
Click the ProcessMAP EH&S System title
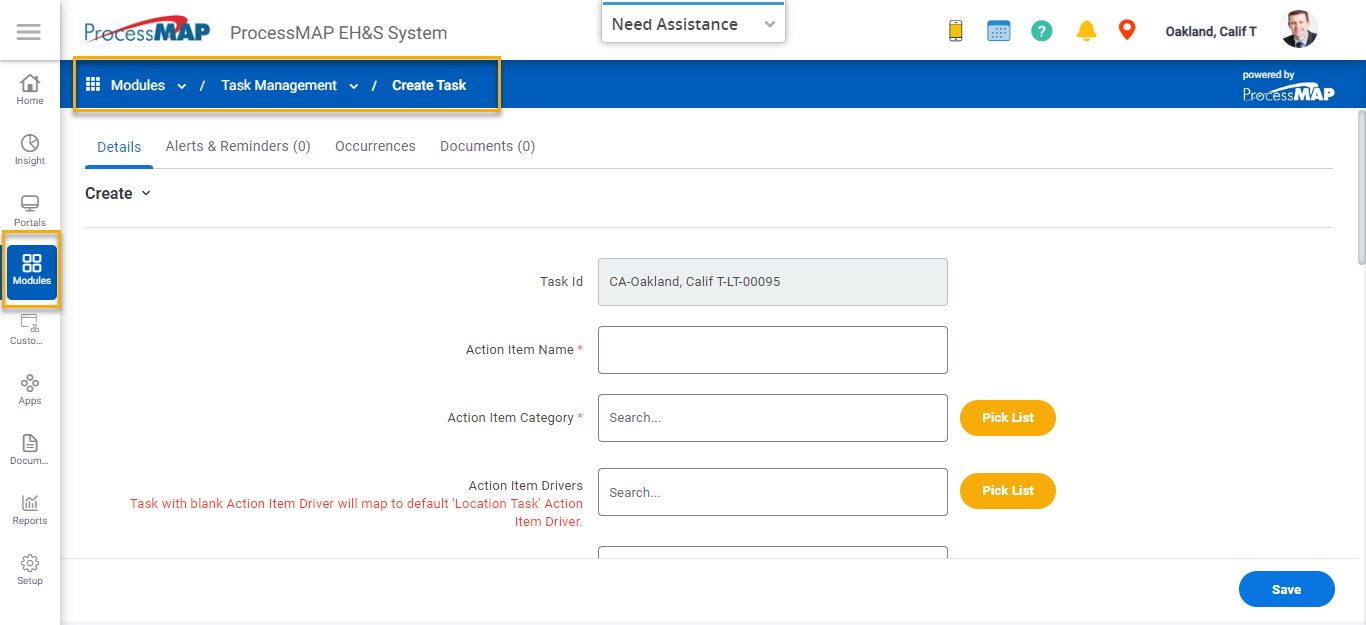tap(339, 33)
